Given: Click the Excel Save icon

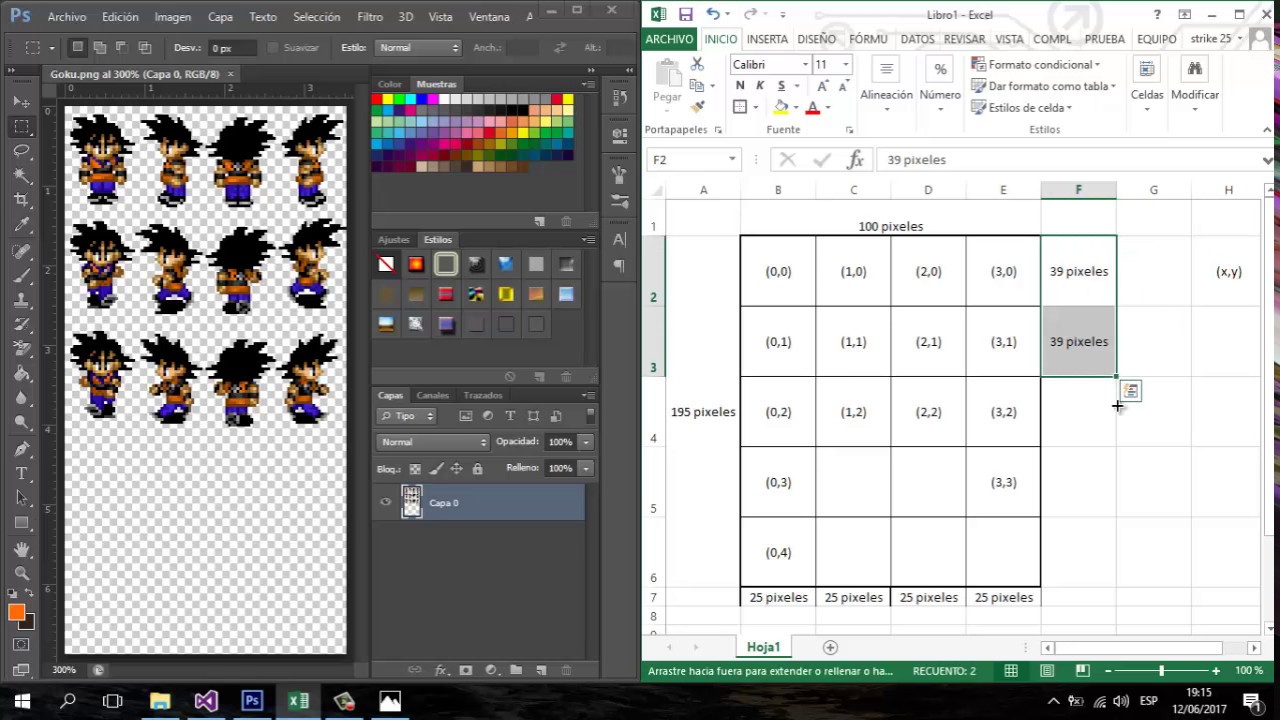Looking at the screenshot, I should pyautogui.click(x=685, y=14).
